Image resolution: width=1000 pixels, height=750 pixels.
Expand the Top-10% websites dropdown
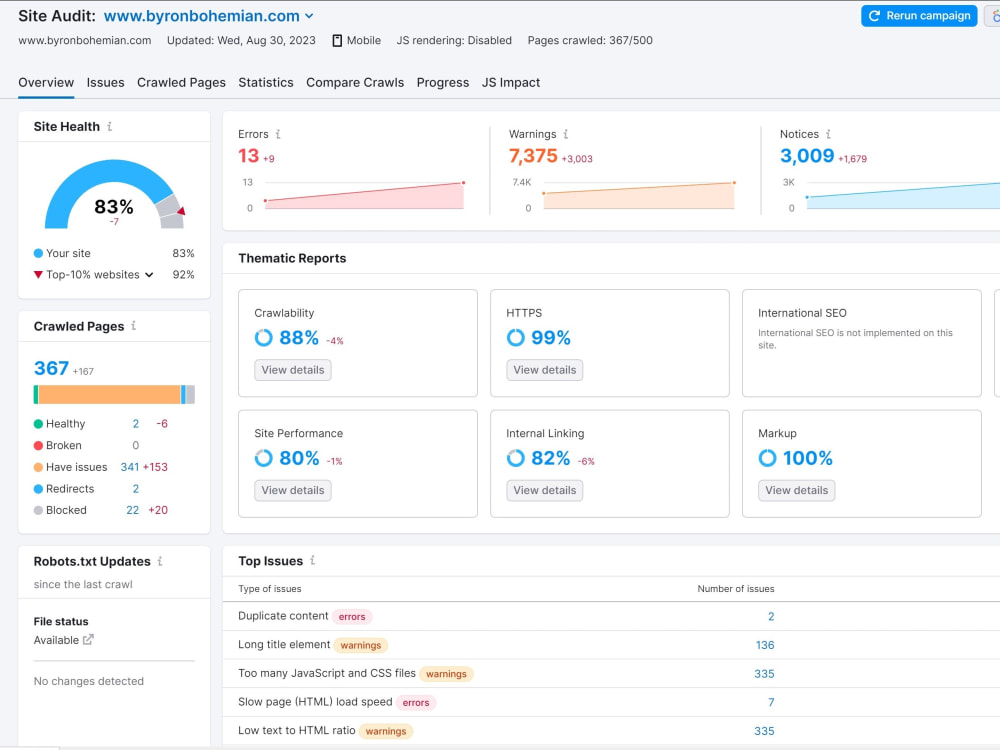tap(149, 275)
